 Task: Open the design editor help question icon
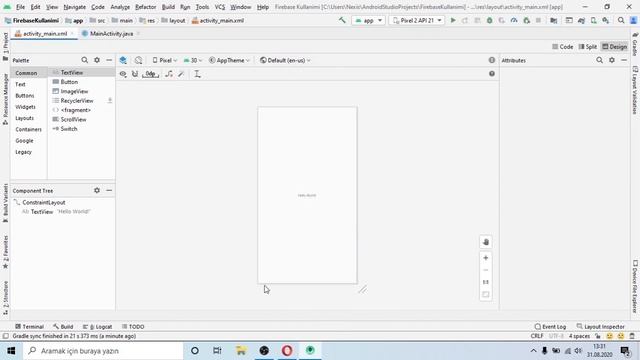[492, 74]
